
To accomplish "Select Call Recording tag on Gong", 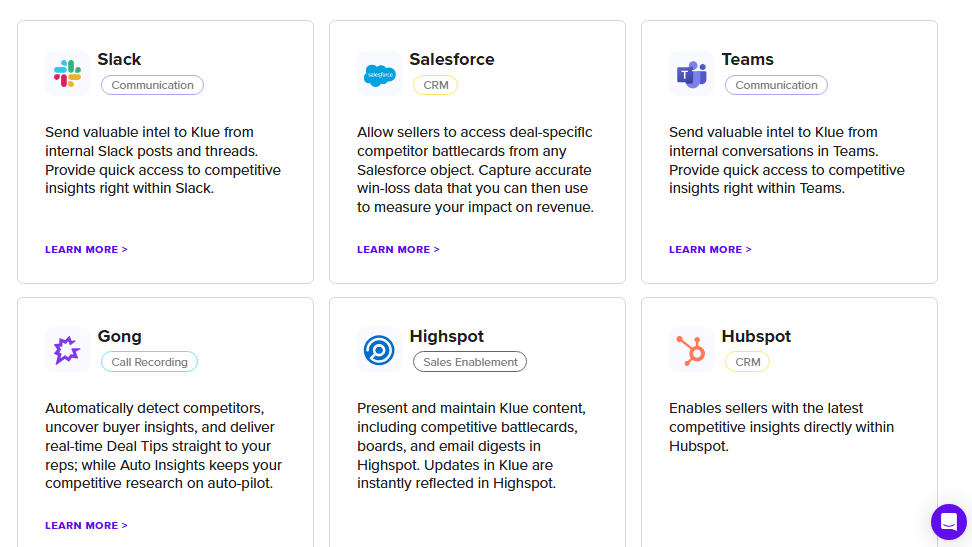I will (x=149, y=362).
